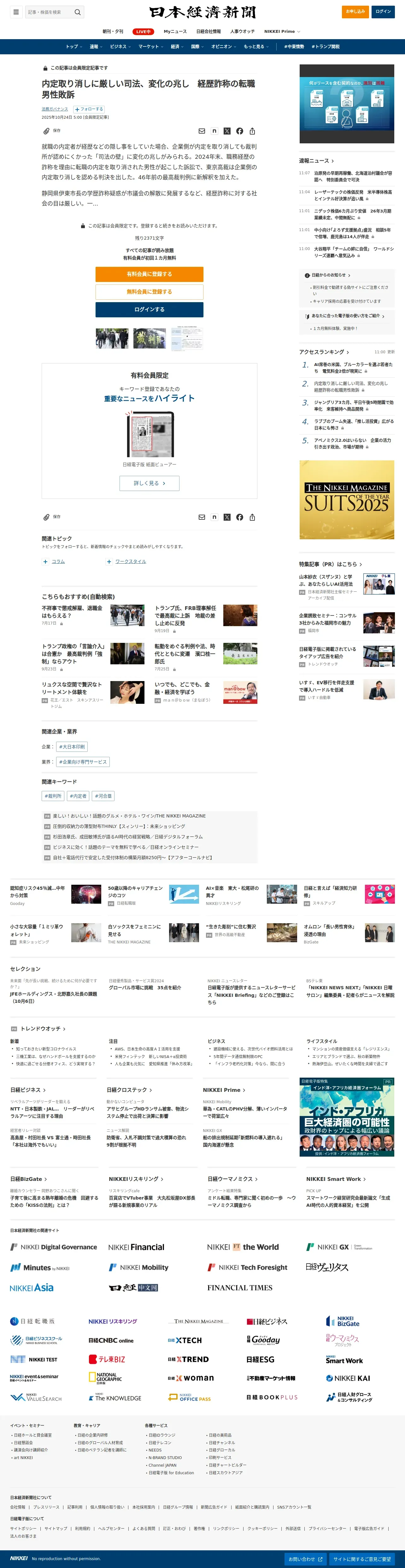Open 人事ウオッチ in the top menu
This screenshot has width=405, height=1568.
[x=243, y=32]
